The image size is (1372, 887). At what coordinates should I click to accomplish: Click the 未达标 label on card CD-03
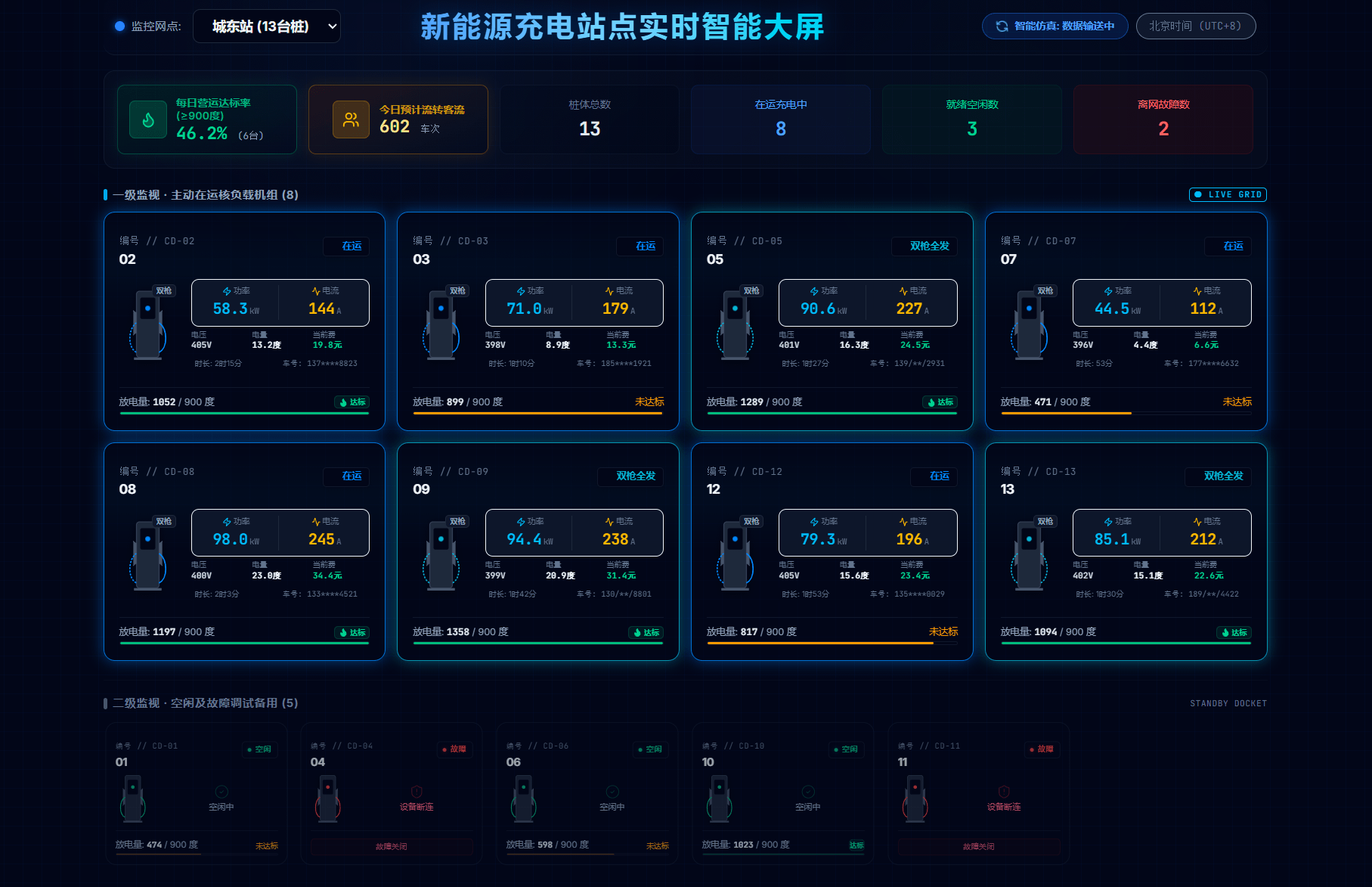pos(649,402)
